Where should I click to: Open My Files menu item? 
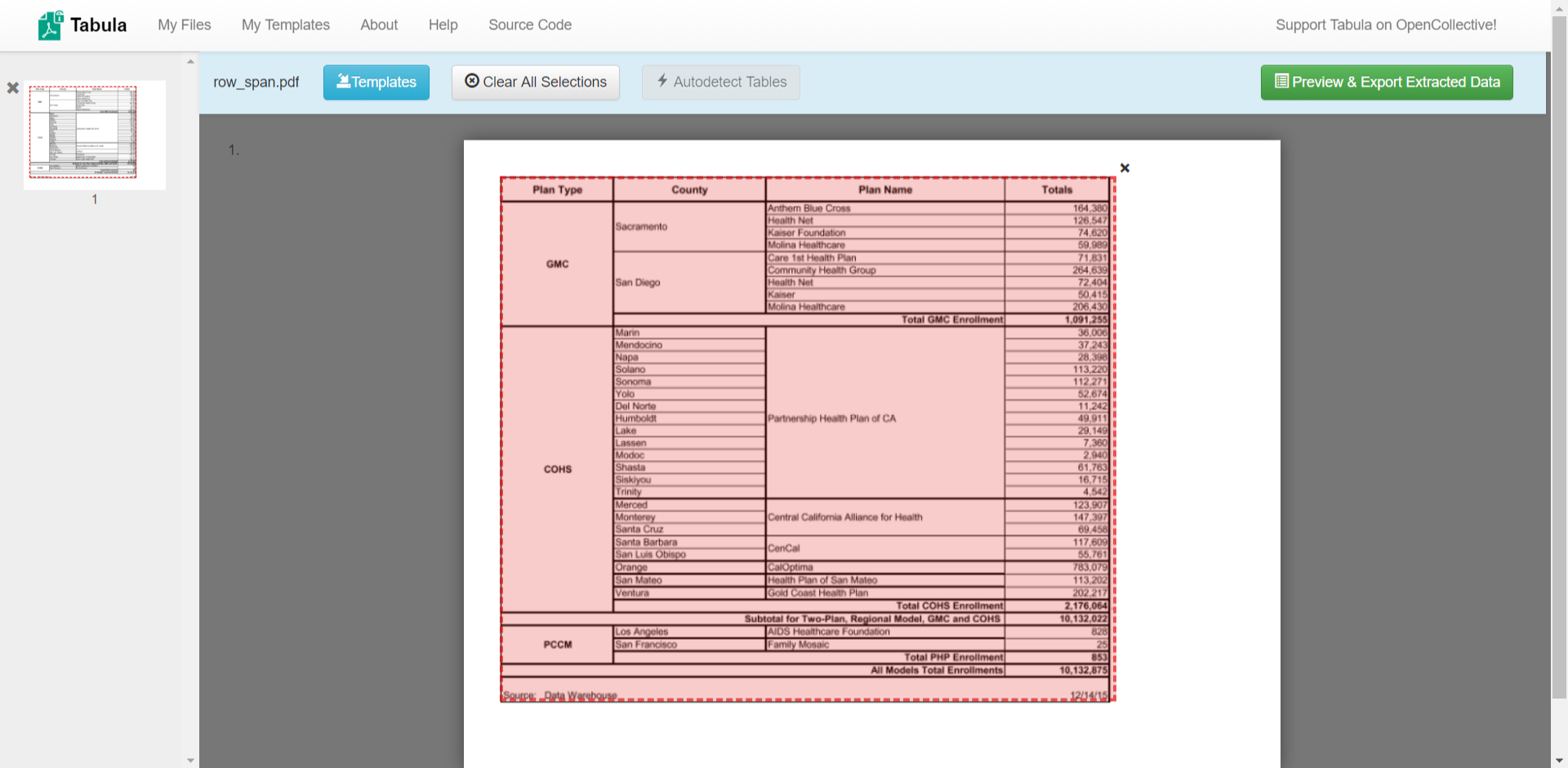[184, 25]
